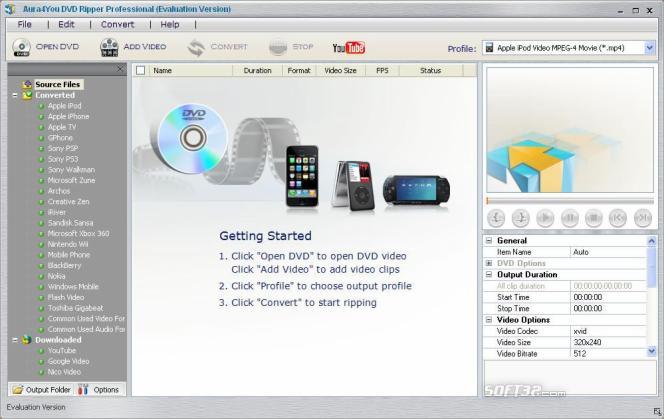The height and width of the screenshot is (419, 664).
Task: Play the preview video
Action: coord(545,218)
